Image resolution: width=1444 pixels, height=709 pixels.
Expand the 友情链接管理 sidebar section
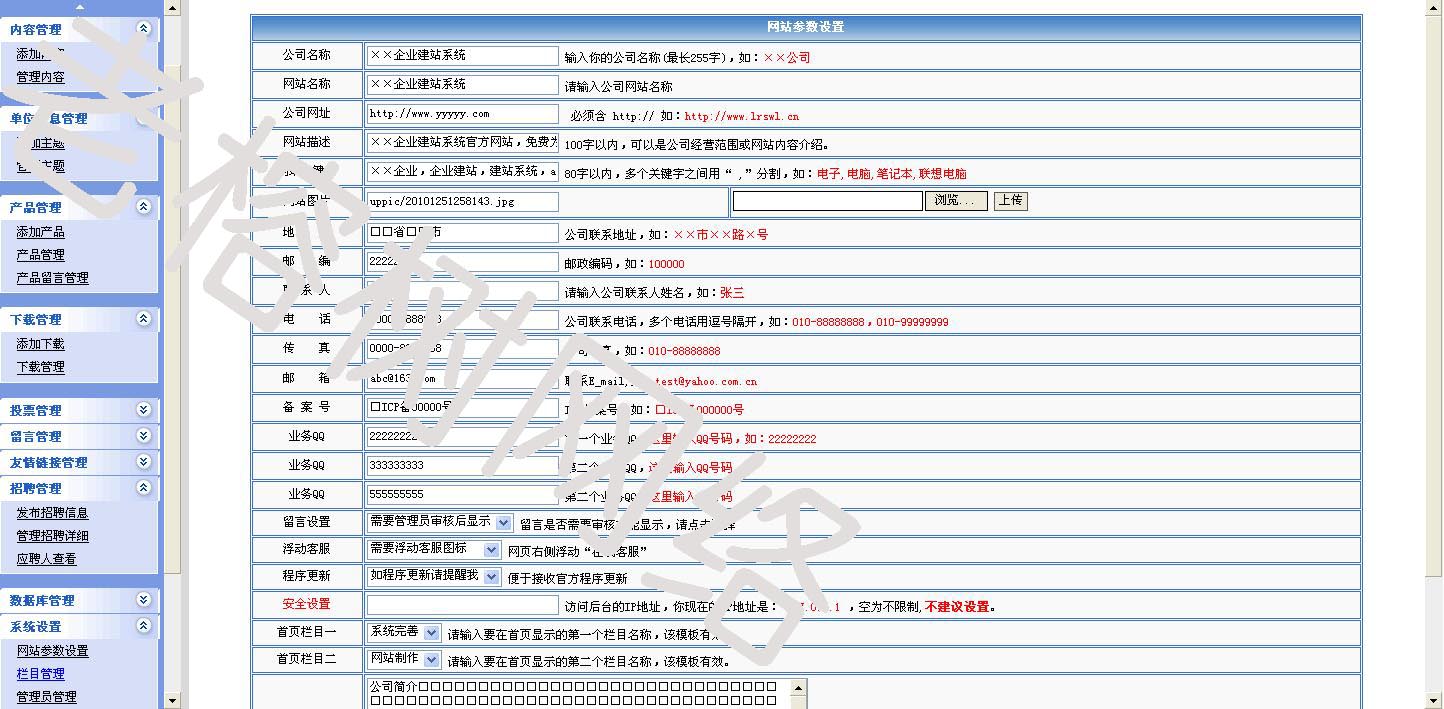[x=143, y=462]
